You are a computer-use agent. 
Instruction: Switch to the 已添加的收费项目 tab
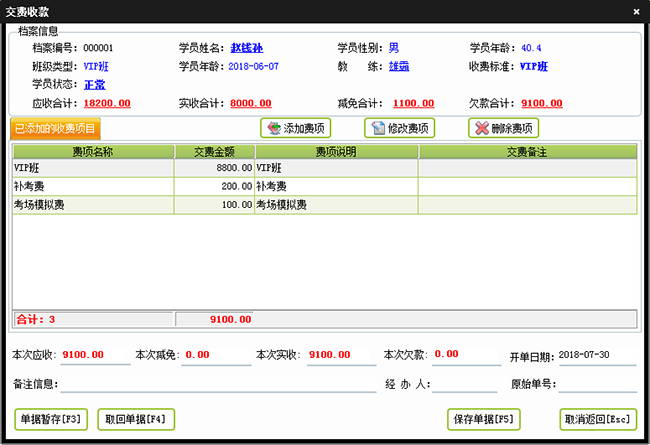pos(55,128)
